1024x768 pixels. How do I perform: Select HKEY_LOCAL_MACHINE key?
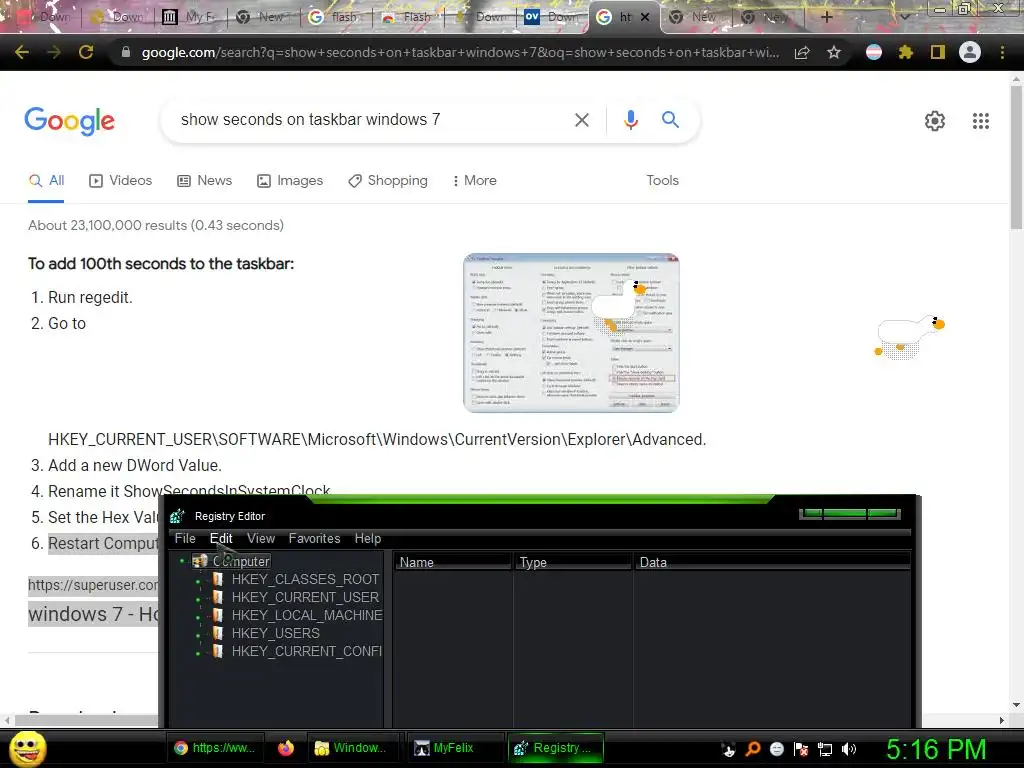306,615
